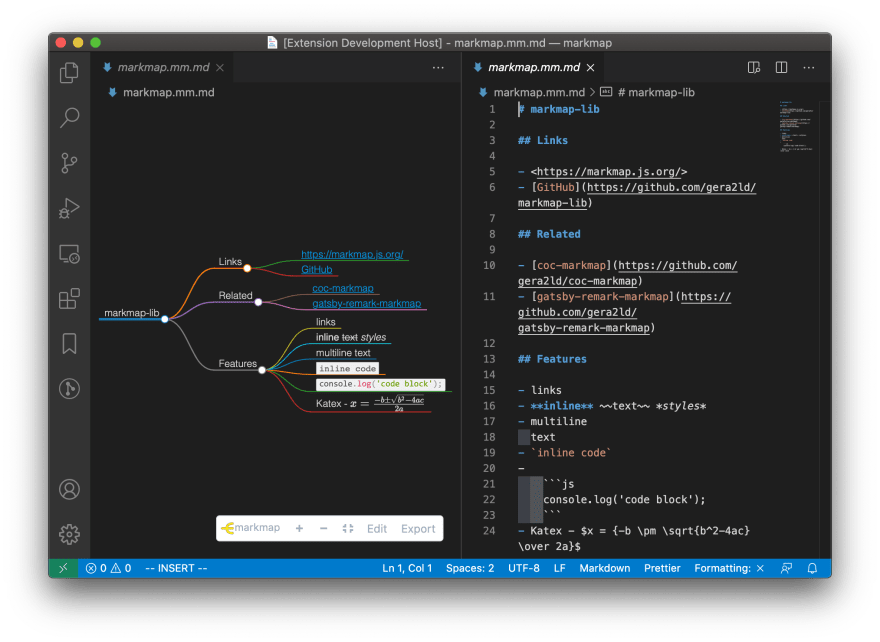Open the Manage gear menu
This screenshot has width=880, height=642.
(69, 534)
